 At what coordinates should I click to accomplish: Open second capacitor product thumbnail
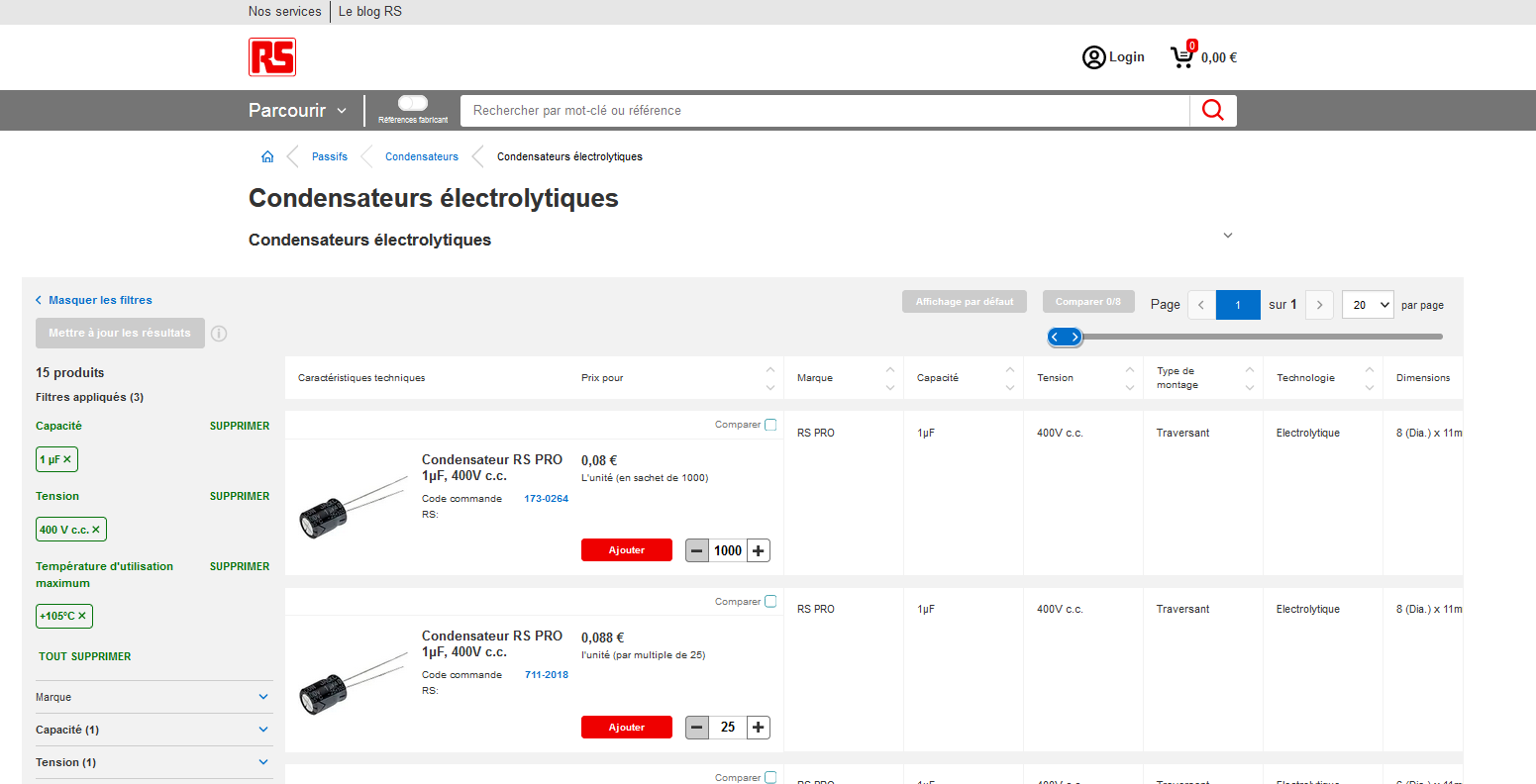click(x=353, y=683)
